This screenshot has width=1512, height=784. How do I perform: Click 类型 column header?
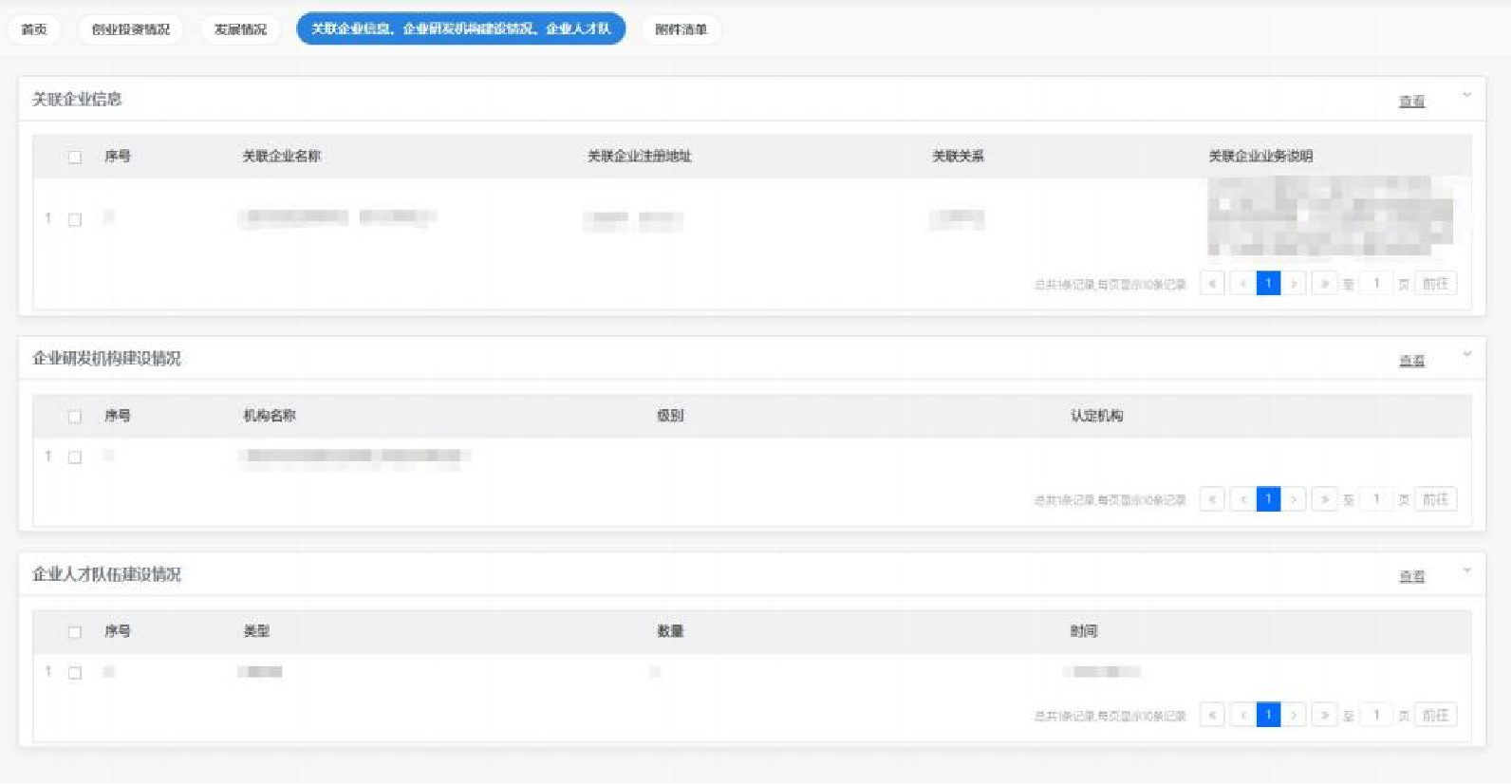click(x=256, y=631)
